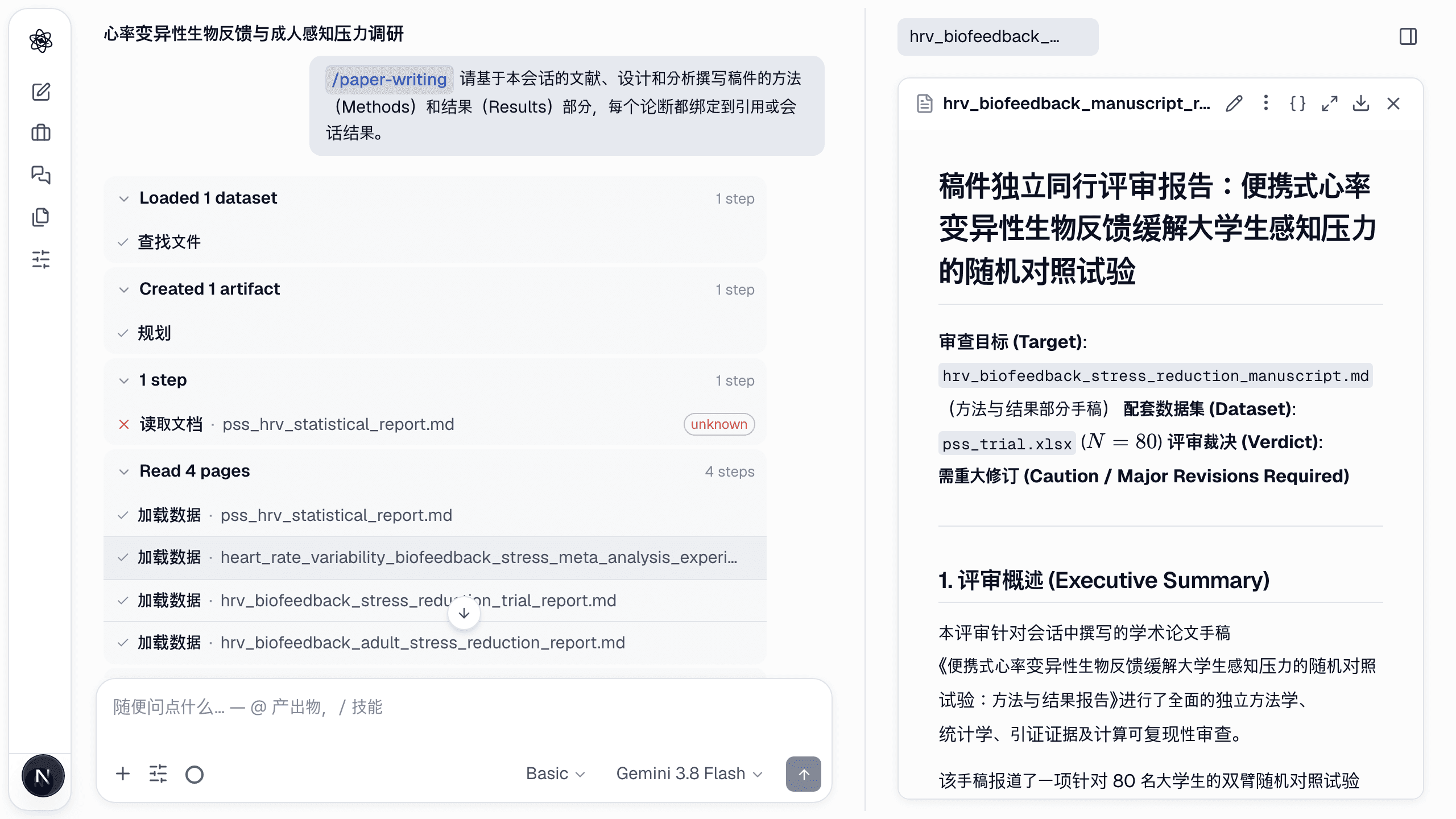Screen dimensions: 1456x819
Task: Open 加载数据 hrv_biofeedback_stress_reduction_trial_report.md row
Action: [435, 601]
